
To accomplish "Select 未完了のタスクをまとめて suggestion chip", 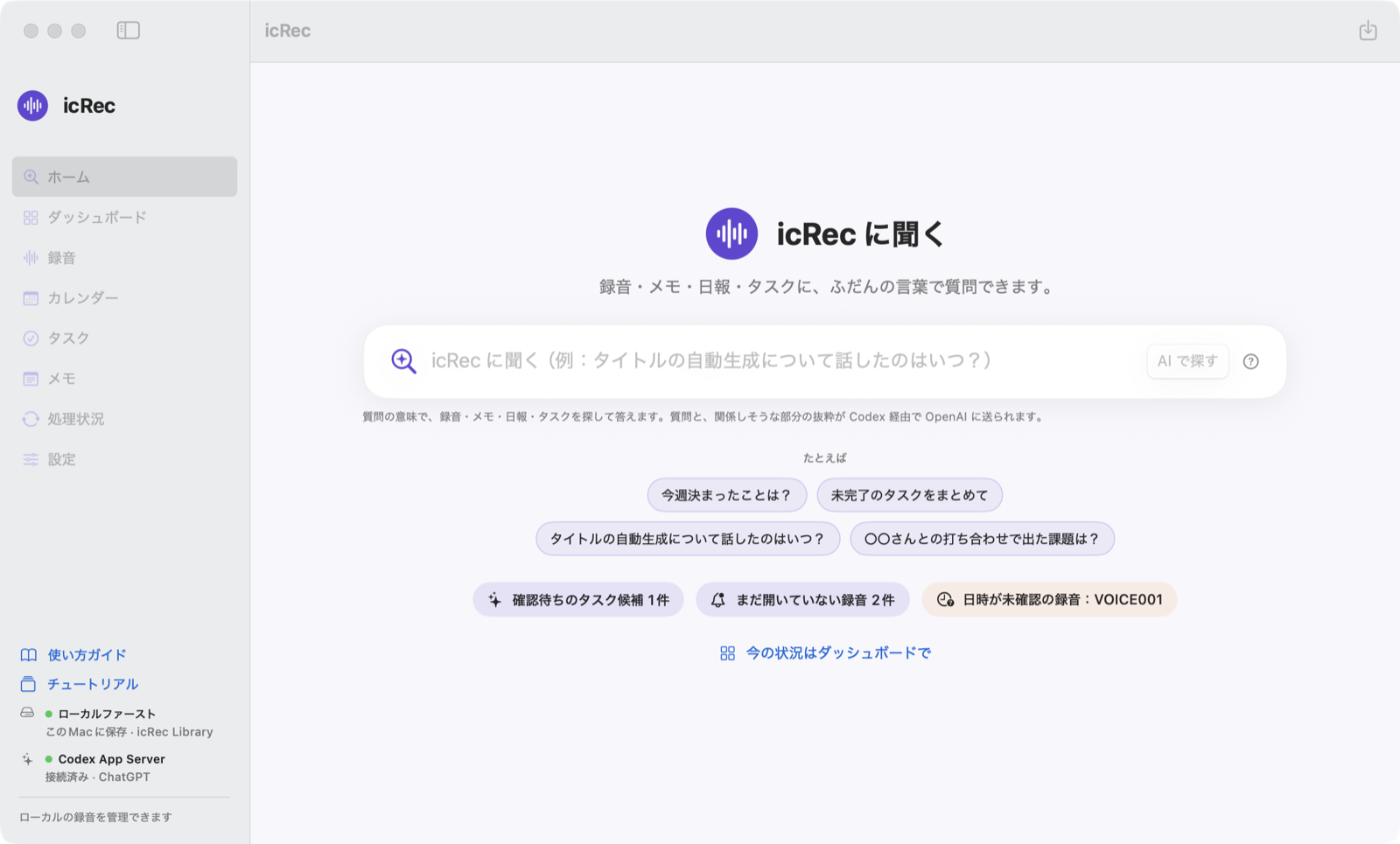I will pyautogui.click(x=909, y=495).
